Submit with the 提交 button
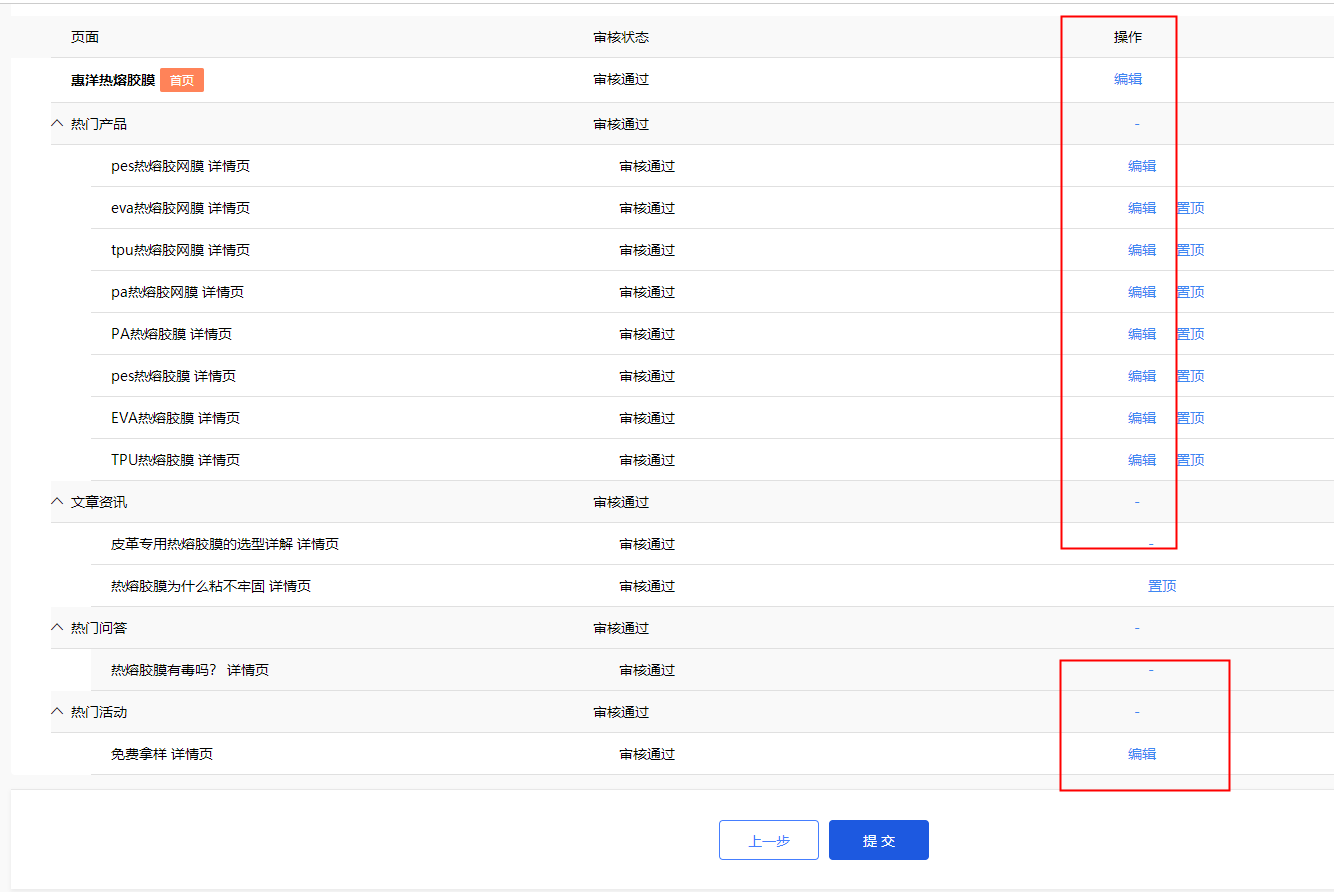Viewport: 1334px width, 892px height. coord(878,840)
